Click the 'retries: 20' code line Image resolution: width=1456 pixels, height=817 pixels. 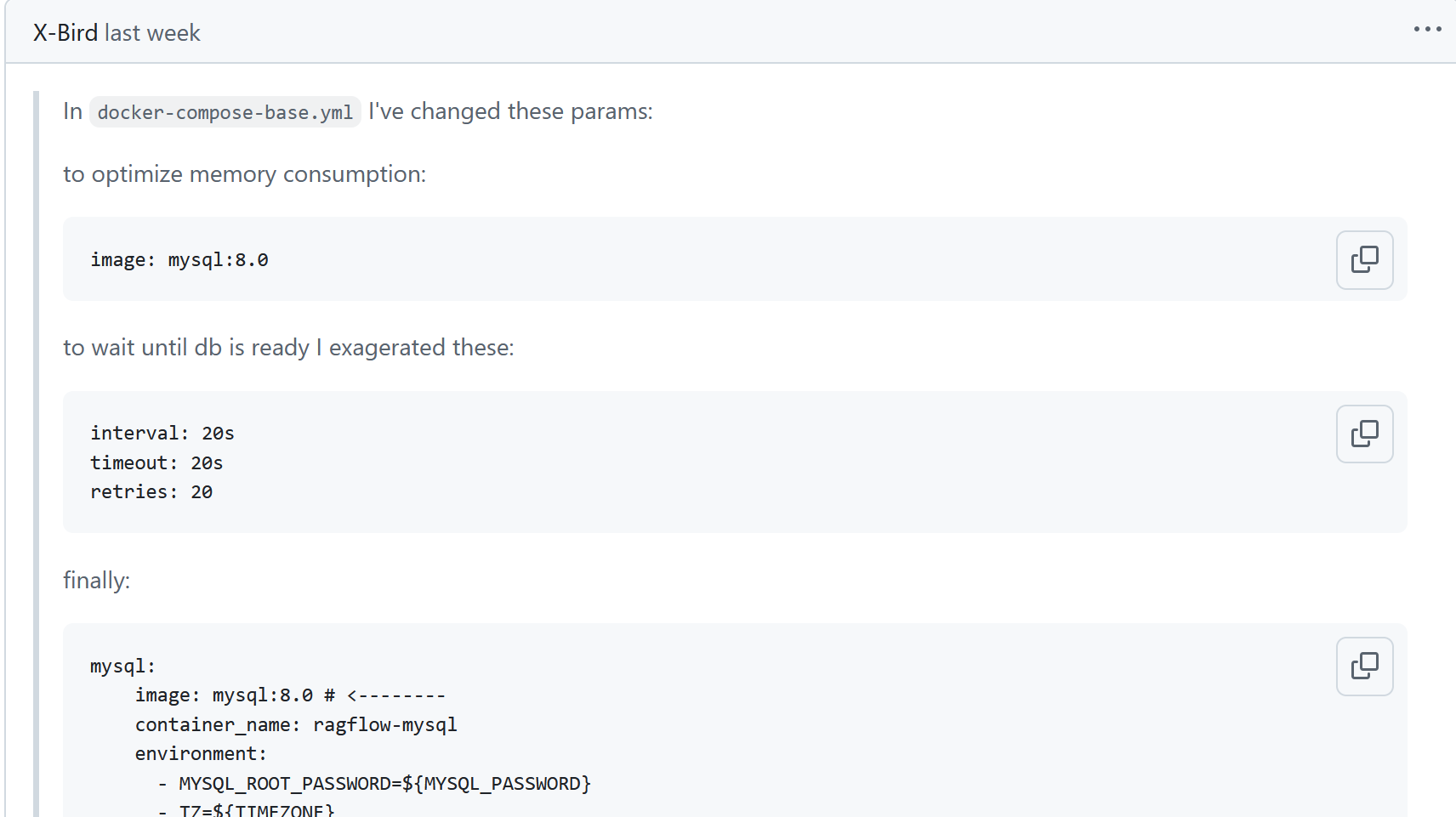(151, 492)
